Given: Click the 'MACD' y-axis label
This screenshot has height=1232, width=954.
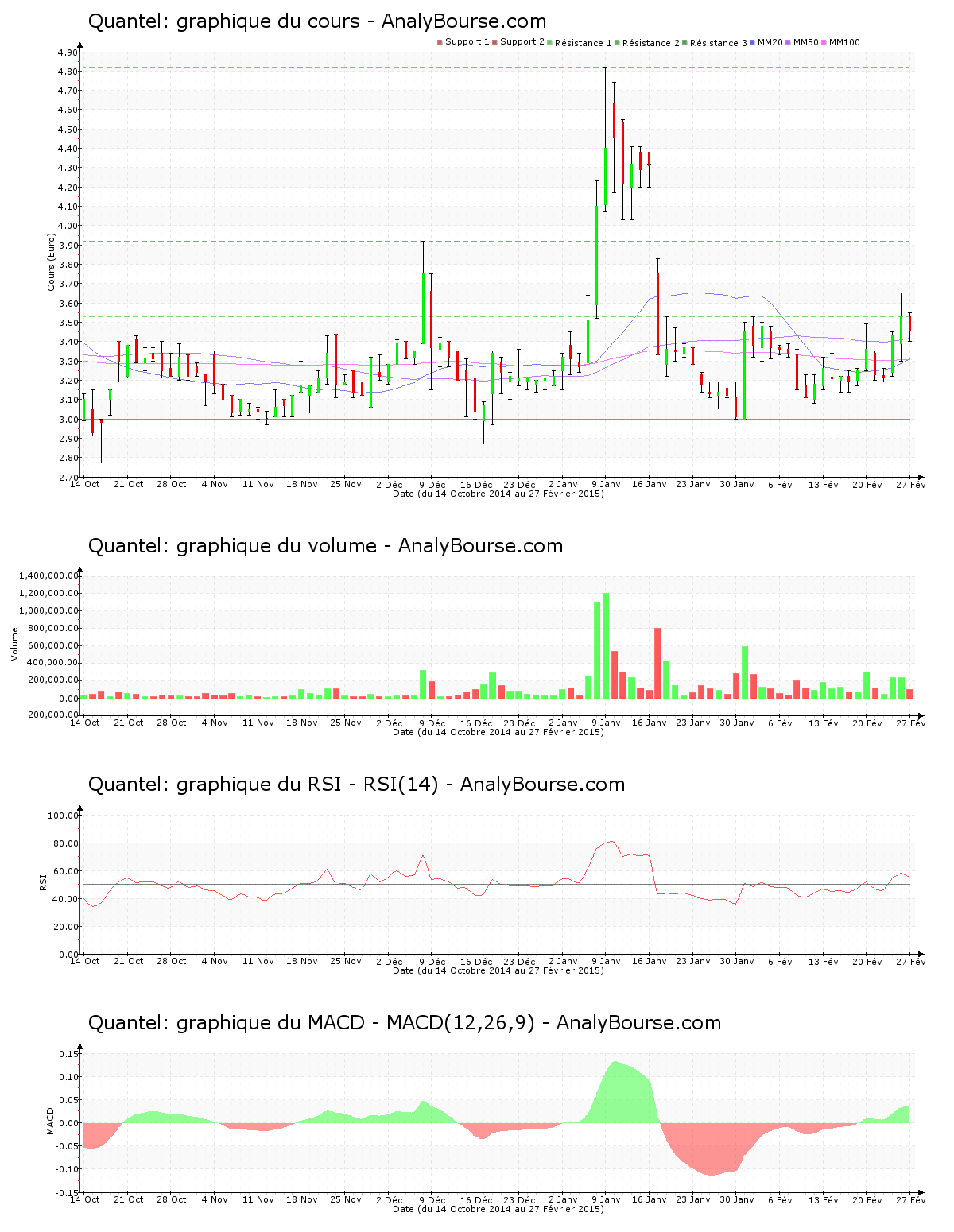Looking at the screenshot, I should pos(51,1121).
